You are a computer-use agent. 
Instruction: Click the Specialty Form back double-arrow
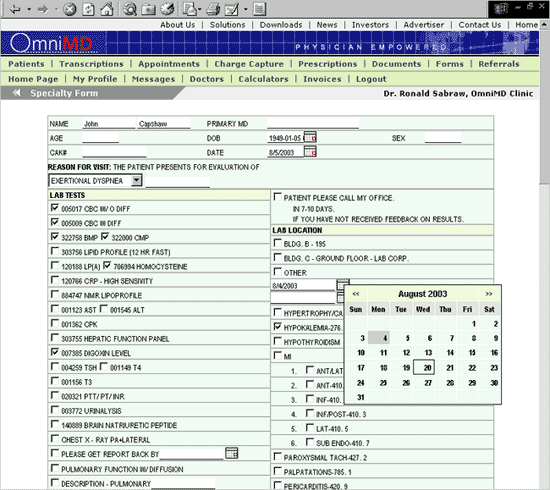16,93
